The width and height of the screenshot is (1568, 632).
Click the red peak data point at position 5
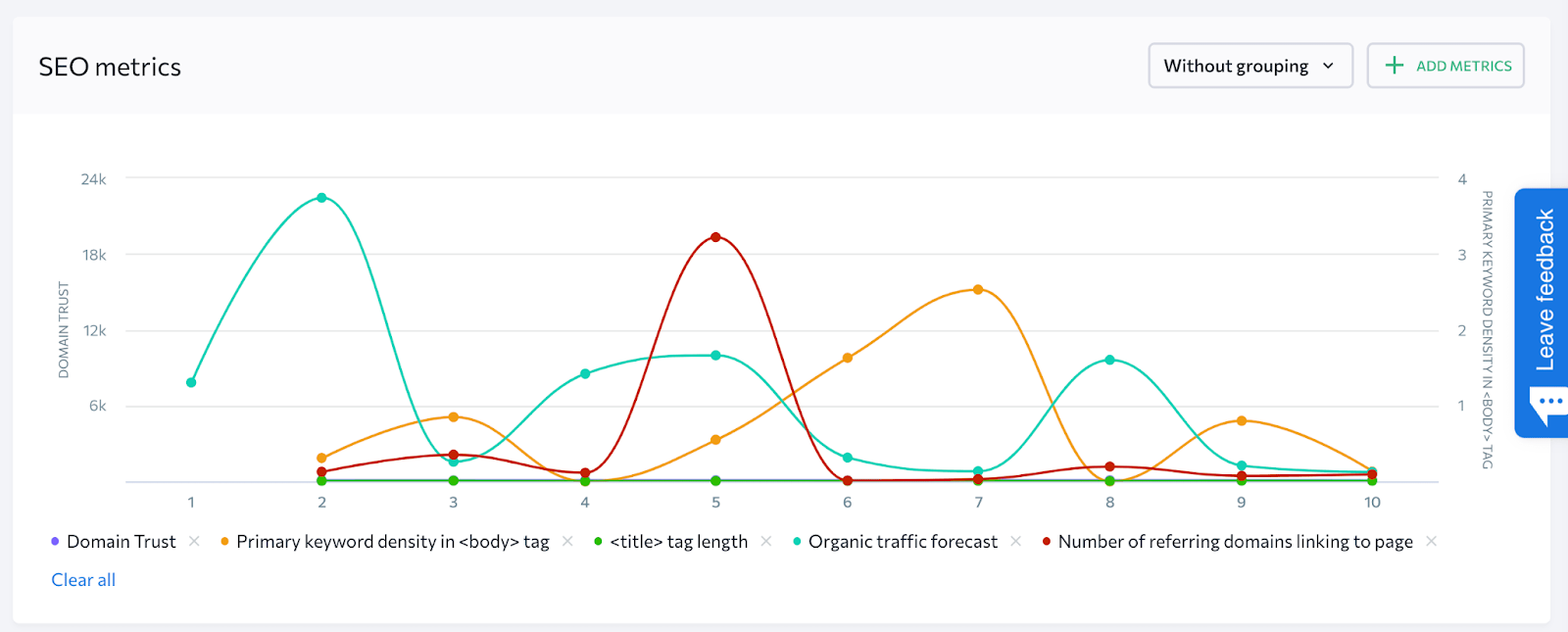coord(714,235)
